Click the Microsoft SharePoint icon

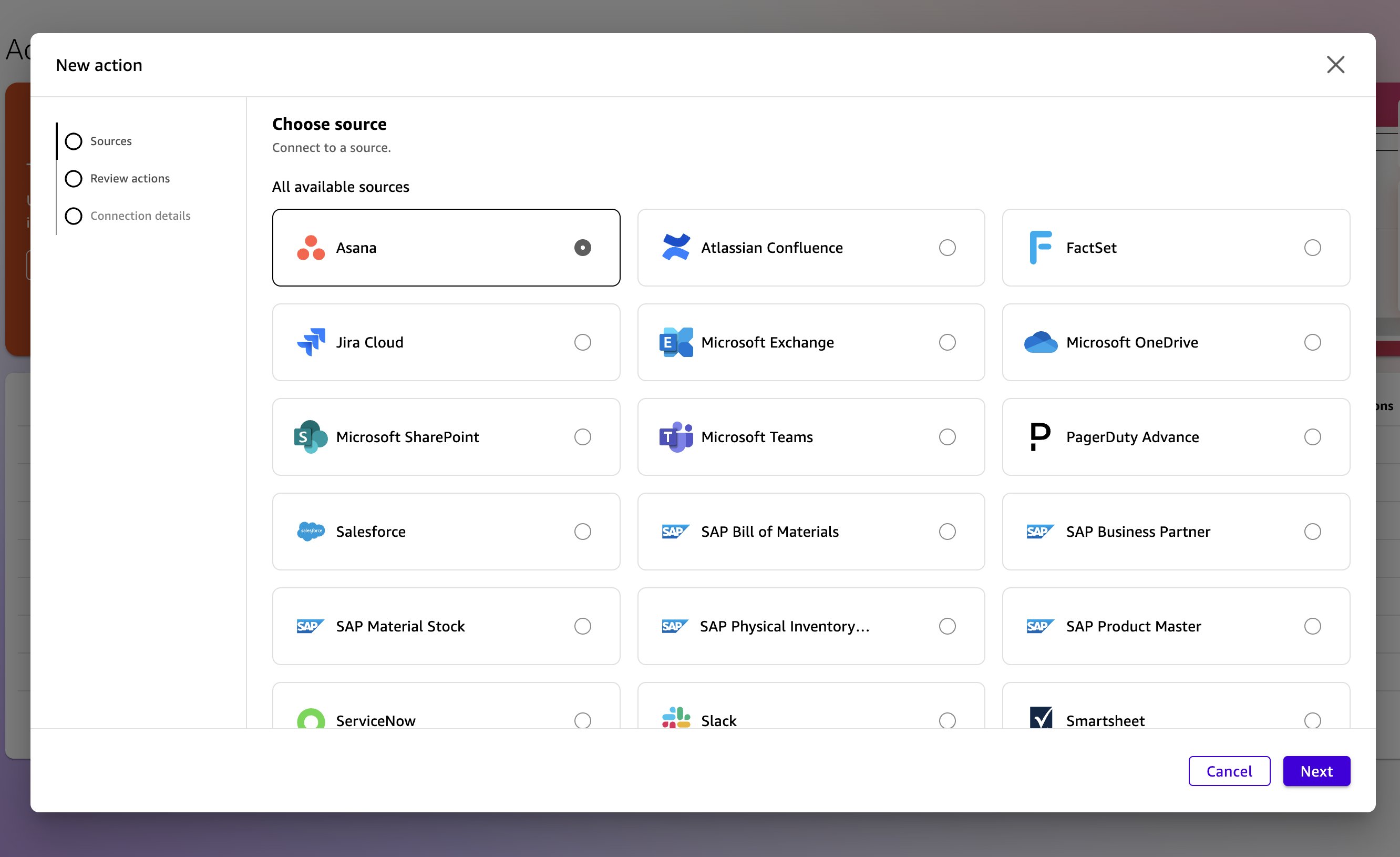coord(311,436)
